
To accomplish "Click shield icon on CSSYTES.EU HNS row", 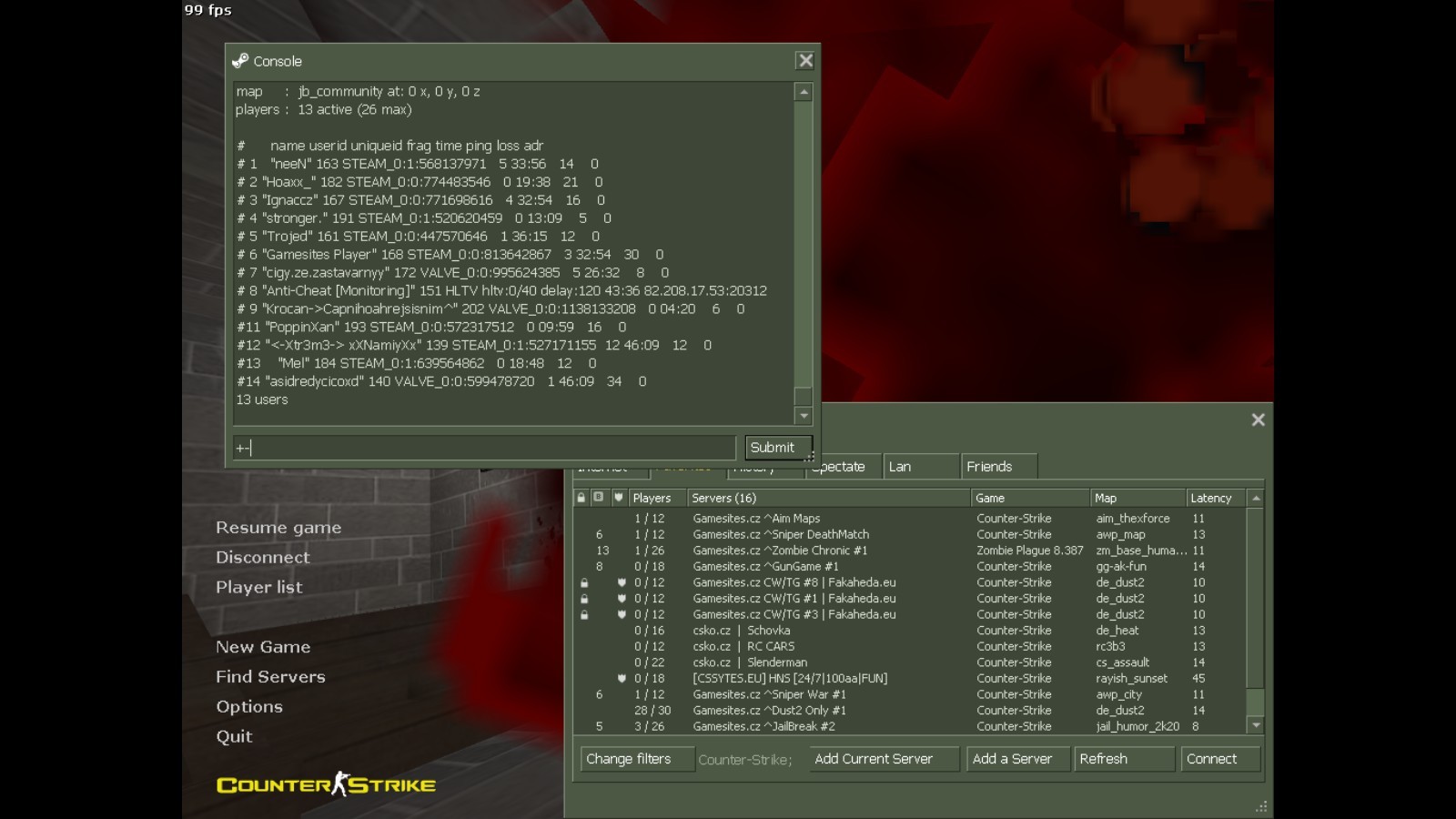I will tap(622, 679).
